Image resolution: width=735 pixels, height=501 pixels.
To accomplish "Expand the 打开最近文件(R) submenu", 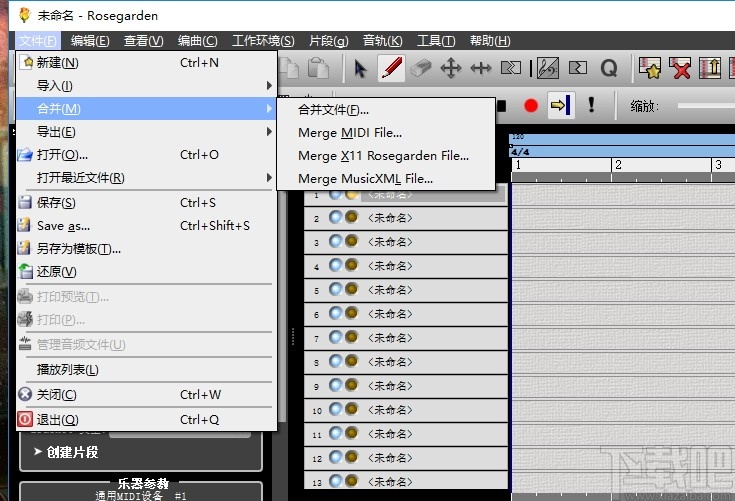I will (x=146, y=178).
